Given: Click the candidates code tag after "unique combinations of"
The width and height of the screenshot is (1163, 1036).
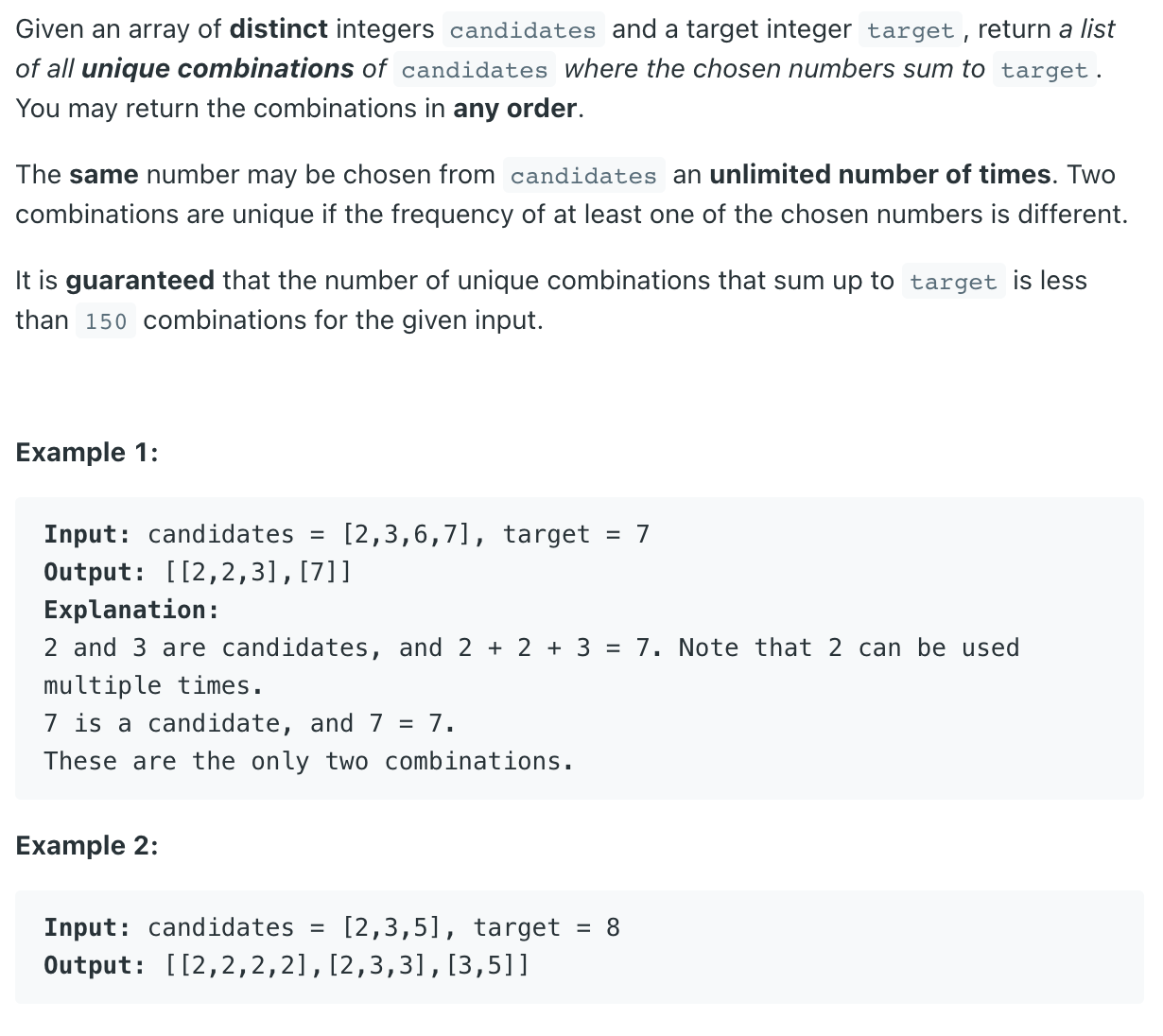Looking at the screenshot, I should pyautogui.click(x=475, y=70).
